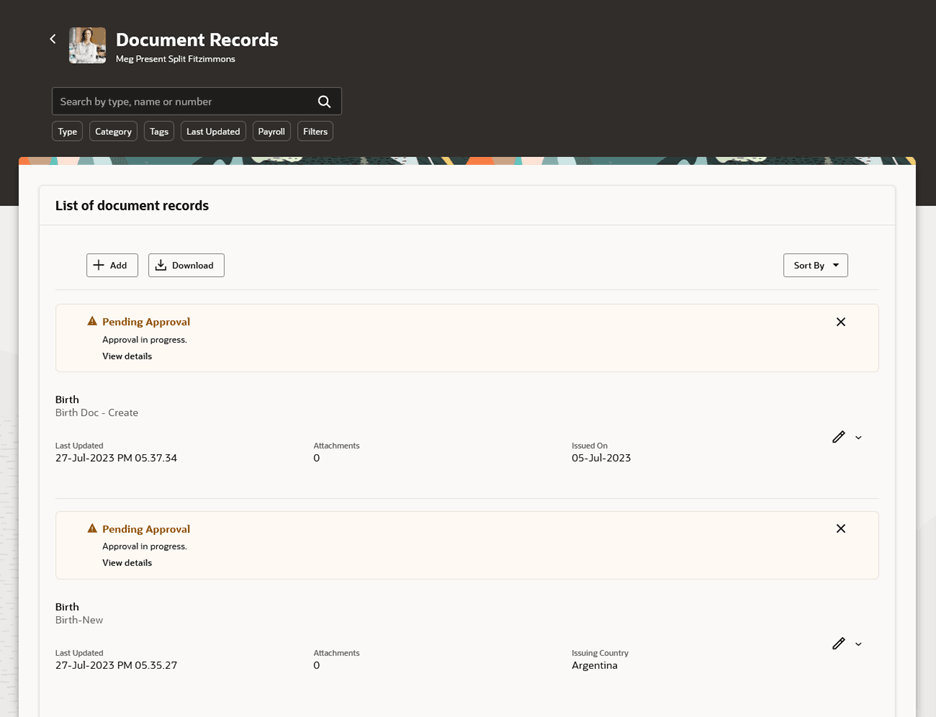Viewport: 936px width, 717px height.
Task: Expand the Birth-New record chevron
Action: [x=858, y=644]
